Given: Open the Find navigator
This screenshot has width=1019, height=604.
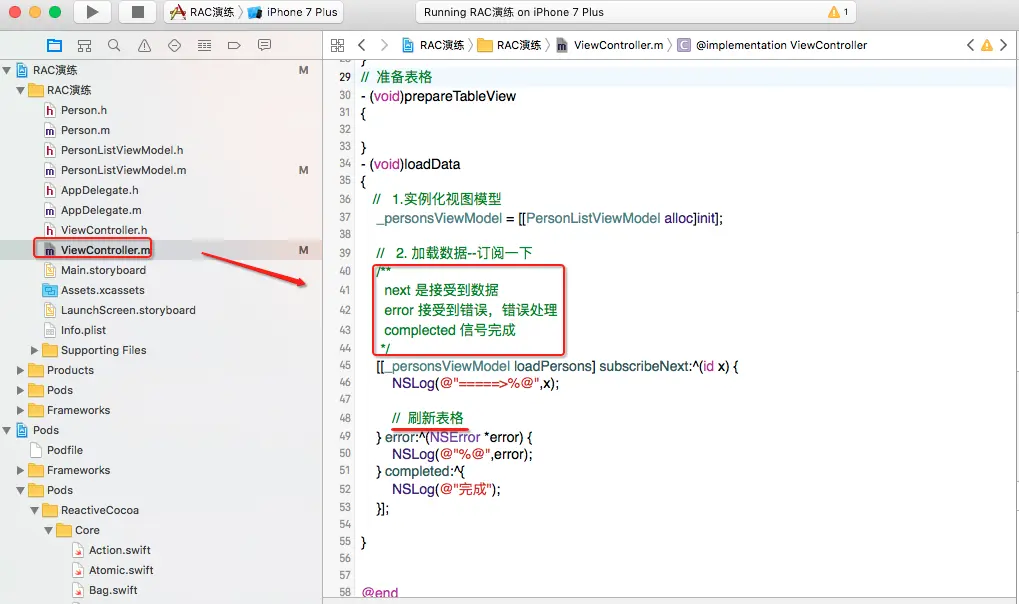Looking at the screenshot, I should tap(114, 46).
